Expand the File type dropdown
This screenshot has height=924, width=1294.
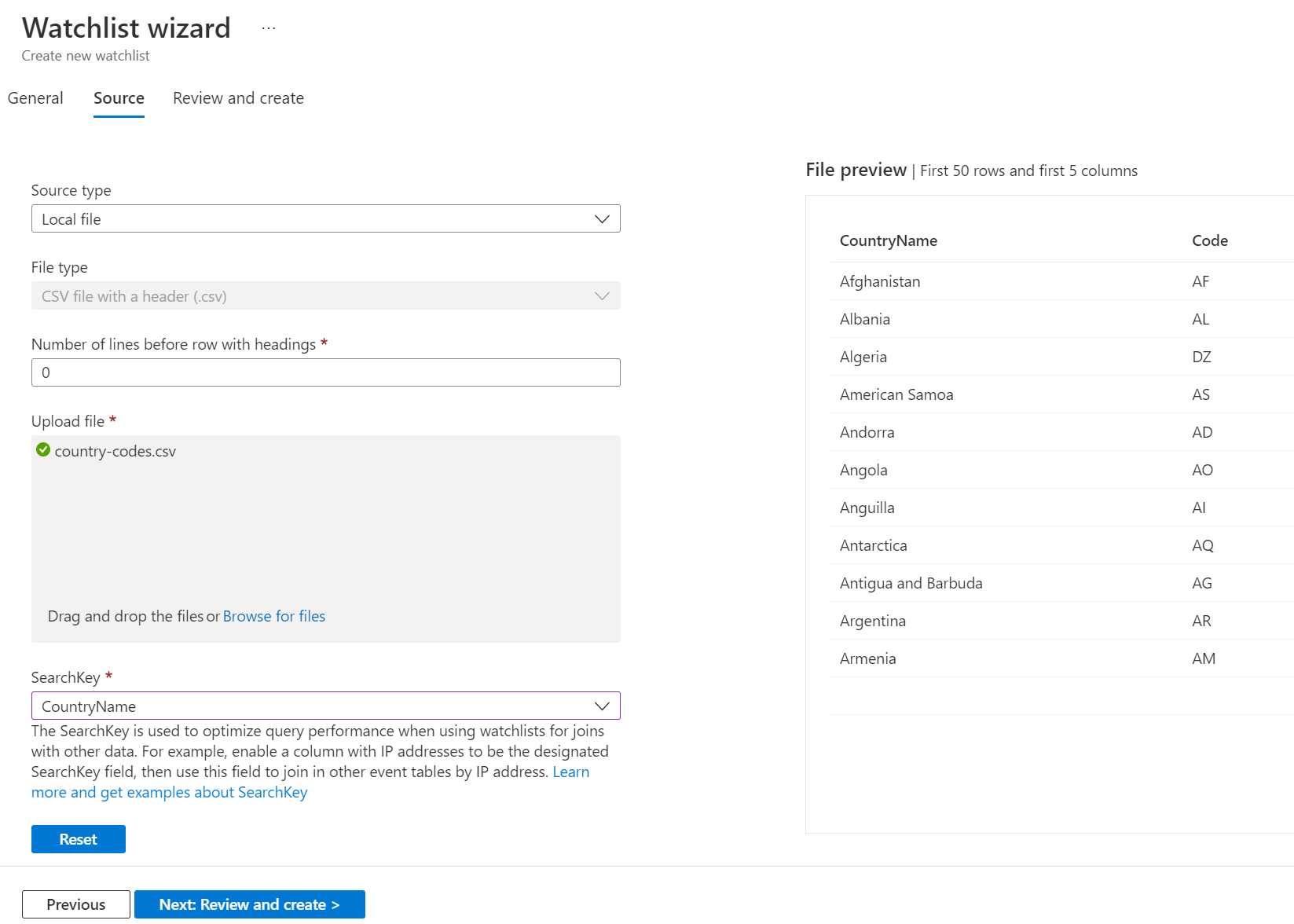(325, 296)
